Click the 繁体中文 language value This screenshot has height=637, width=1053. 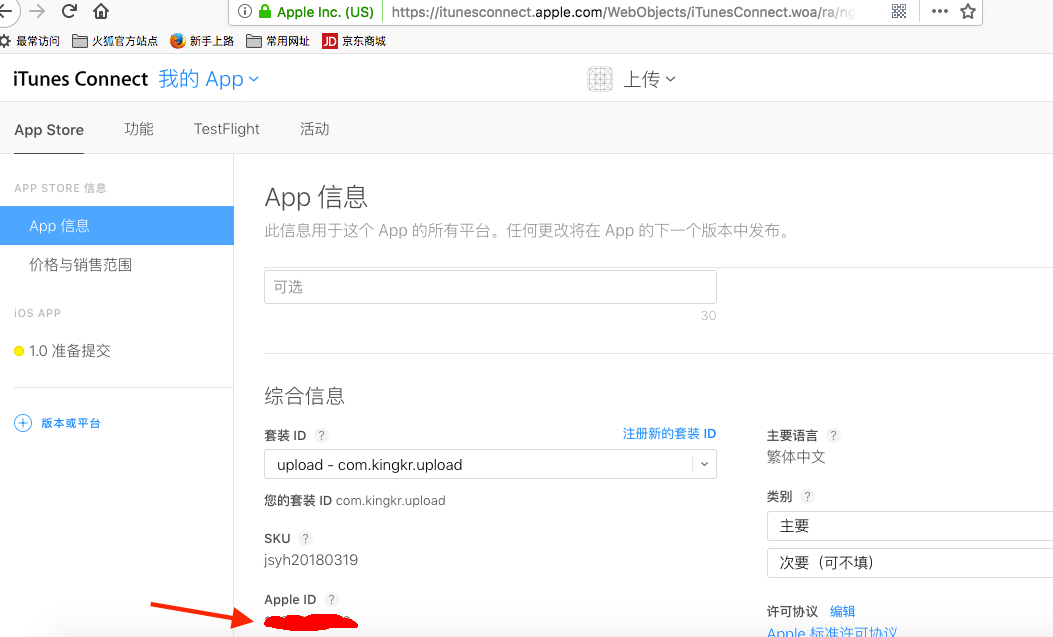point(796,457)
